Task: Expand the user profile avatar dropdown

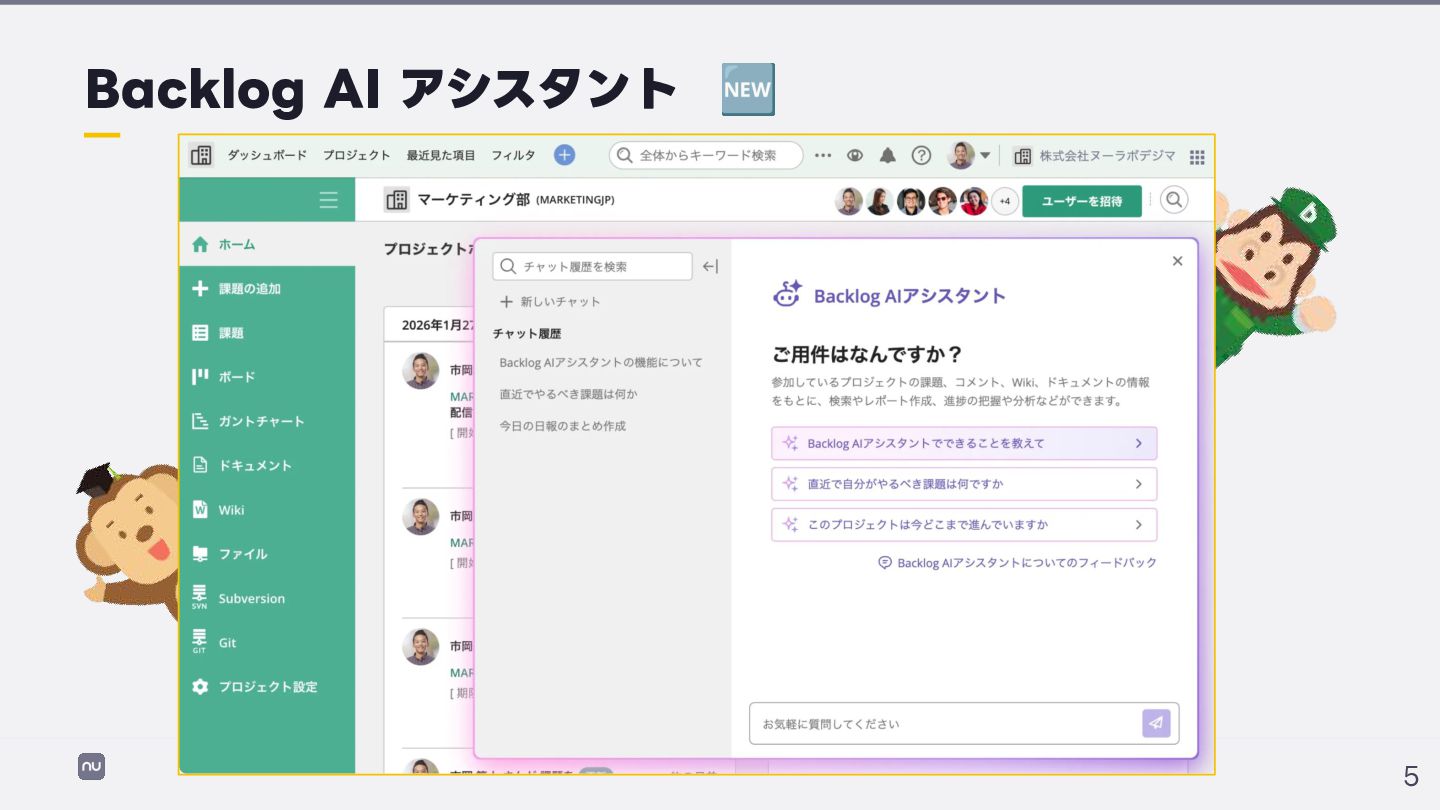Action: point(969,155)
